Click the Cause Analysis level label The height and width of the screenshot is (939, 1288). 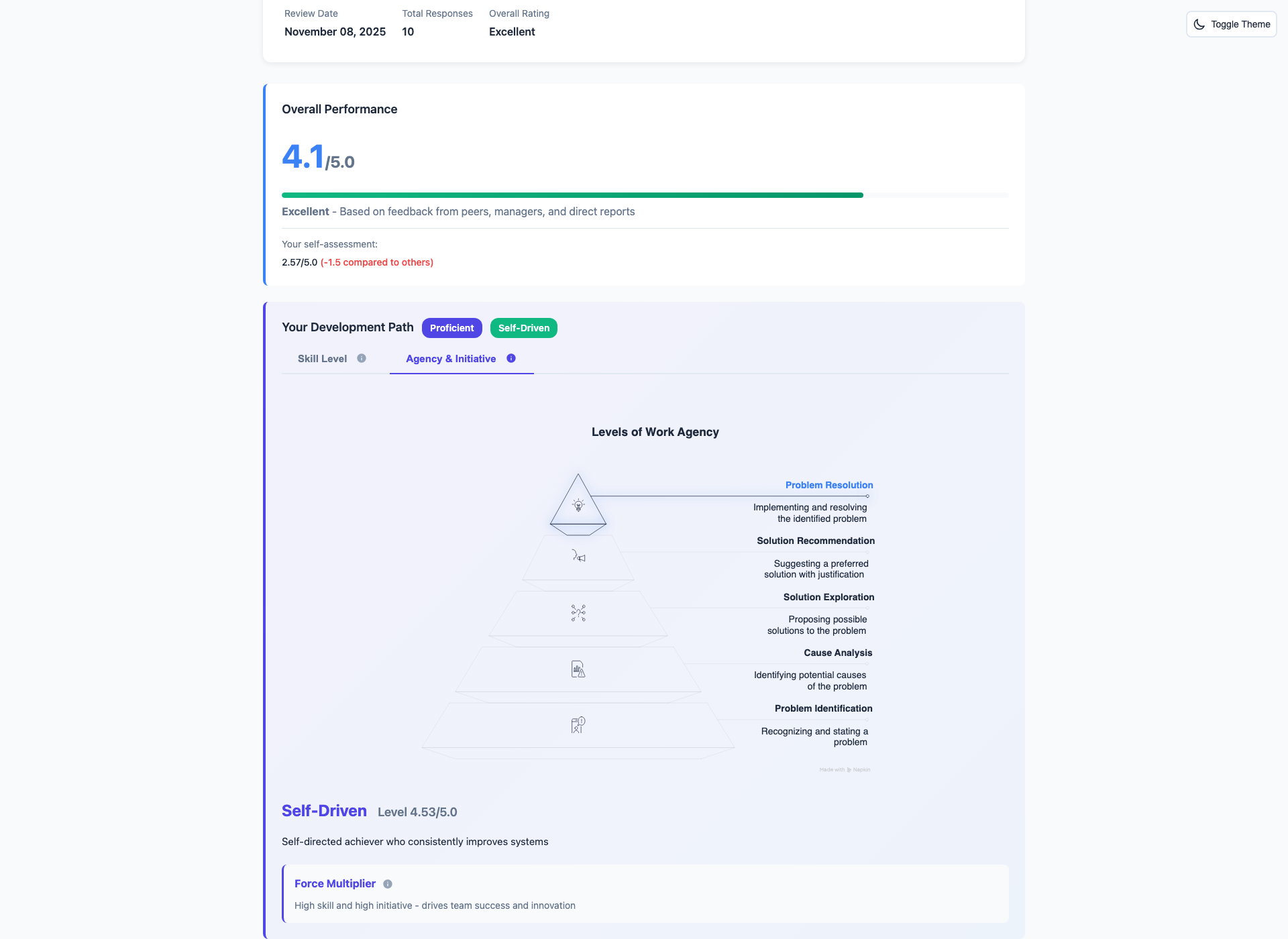coord(838,653)
